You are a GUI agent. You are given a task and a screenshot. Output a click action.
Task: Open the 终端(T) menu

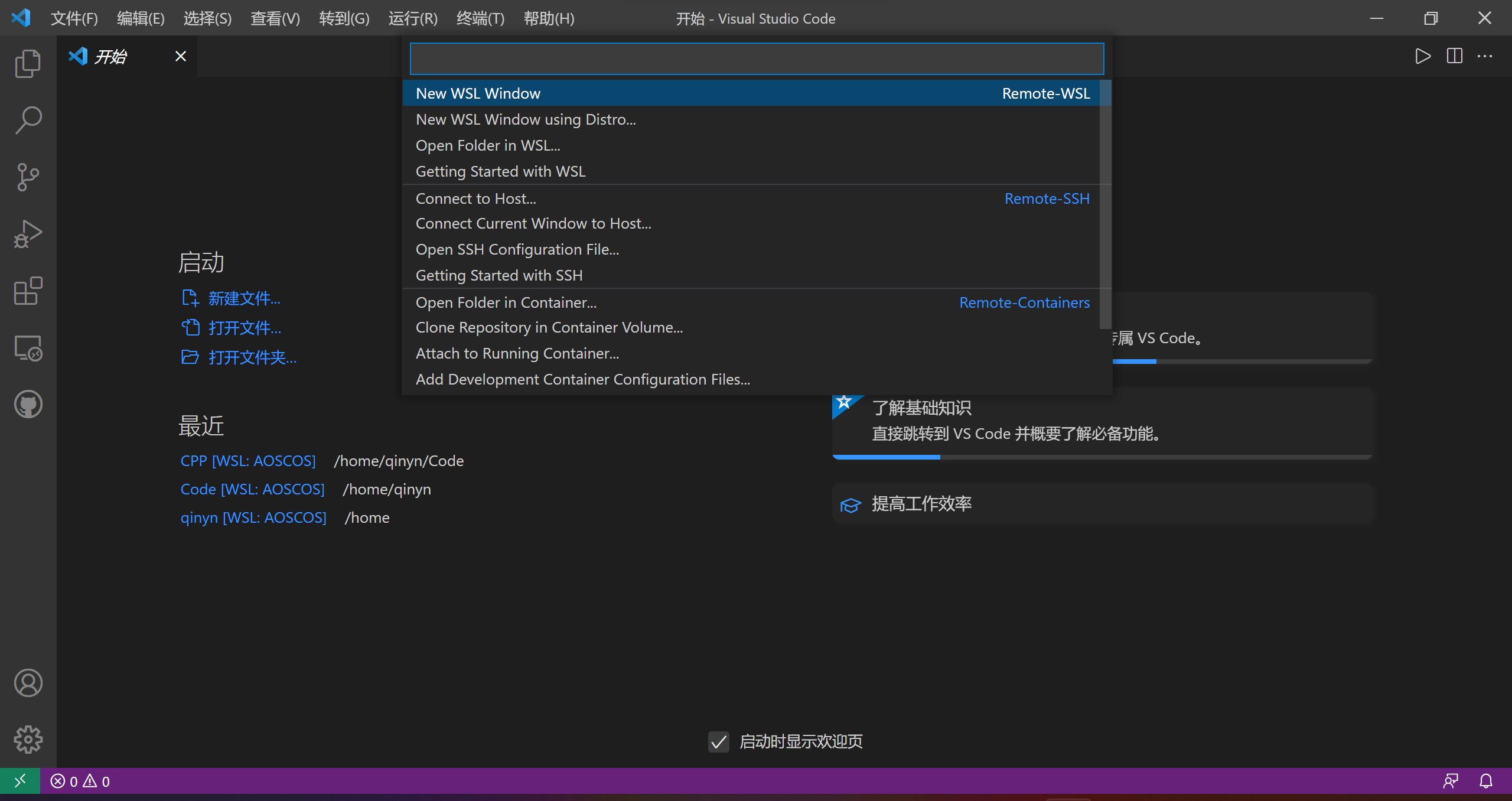480,18
